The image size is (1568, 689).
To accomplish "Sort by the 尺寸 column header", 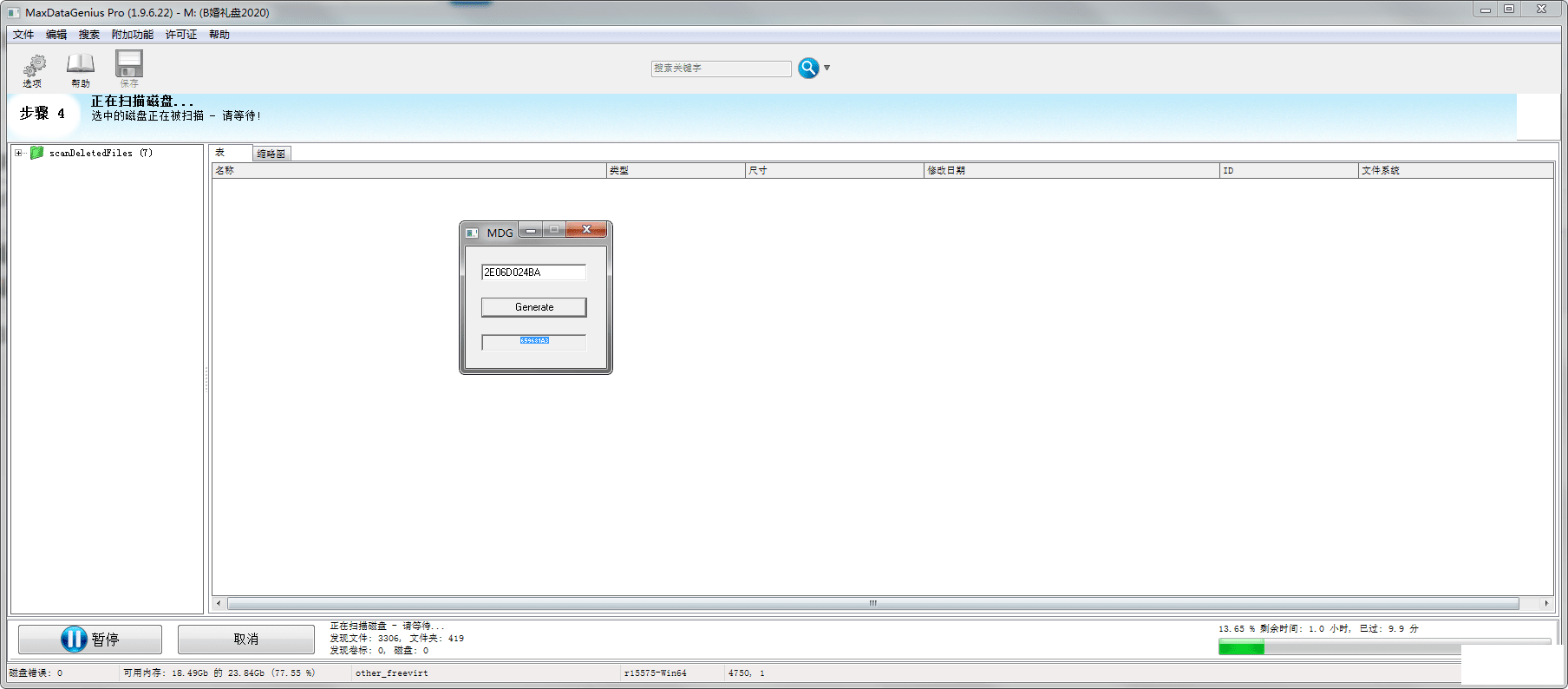I will tap(834, 170).
